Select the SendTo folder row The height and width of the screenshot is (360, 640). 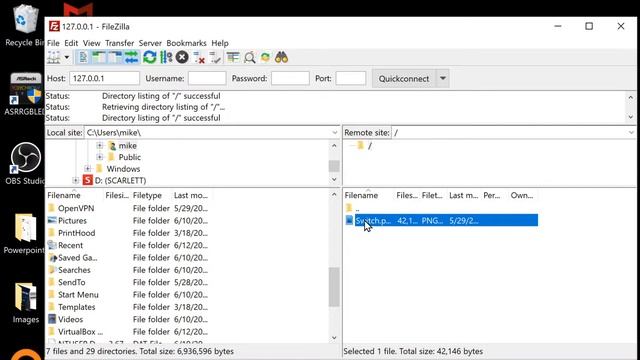coord(128,282)
